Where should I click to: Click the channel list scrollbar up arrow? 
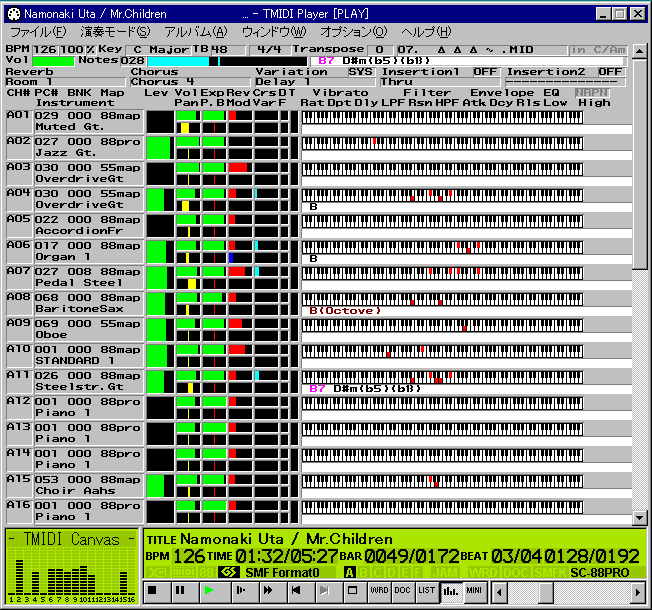click(639, 51)
